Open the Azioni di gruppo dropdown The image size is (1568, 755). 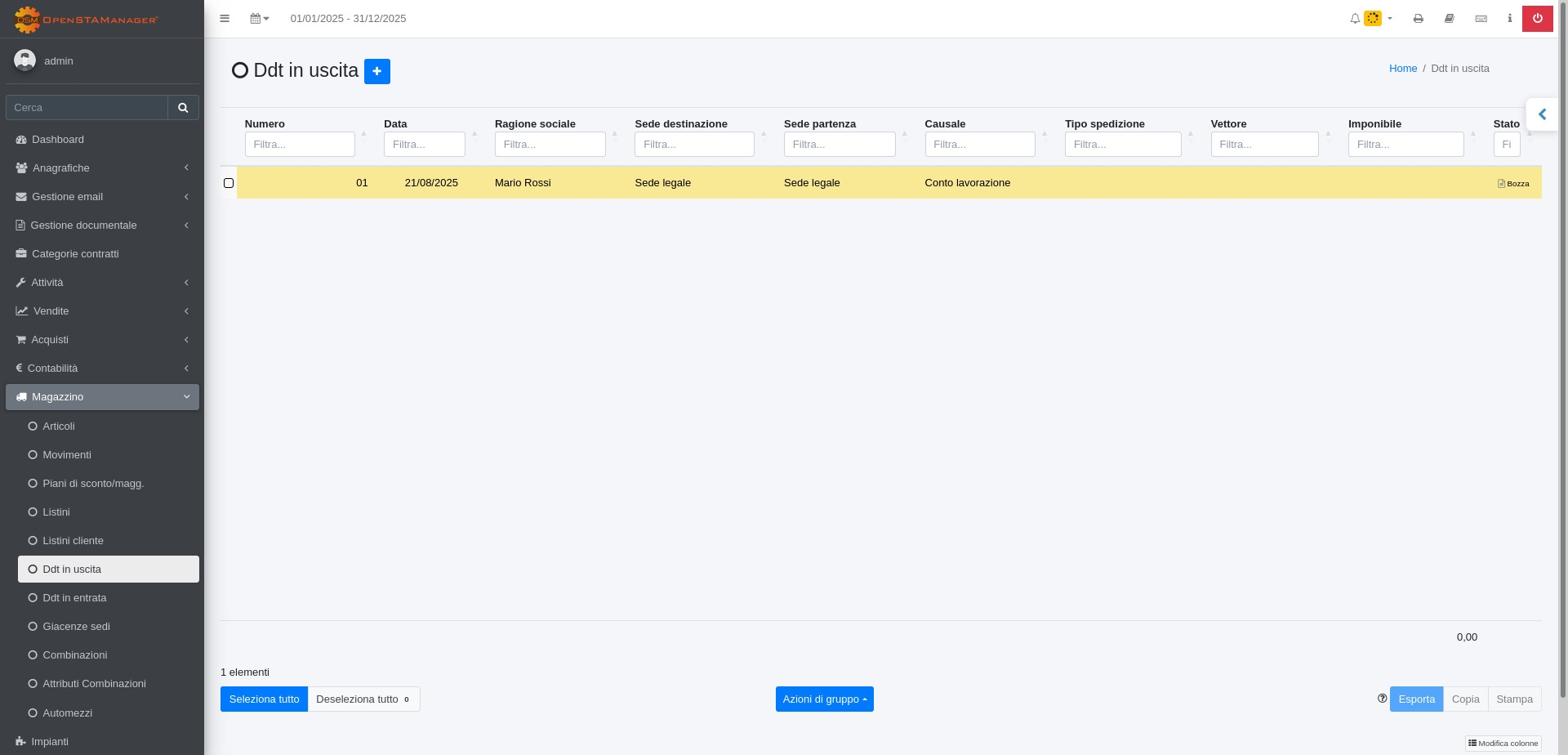(824, 699)
